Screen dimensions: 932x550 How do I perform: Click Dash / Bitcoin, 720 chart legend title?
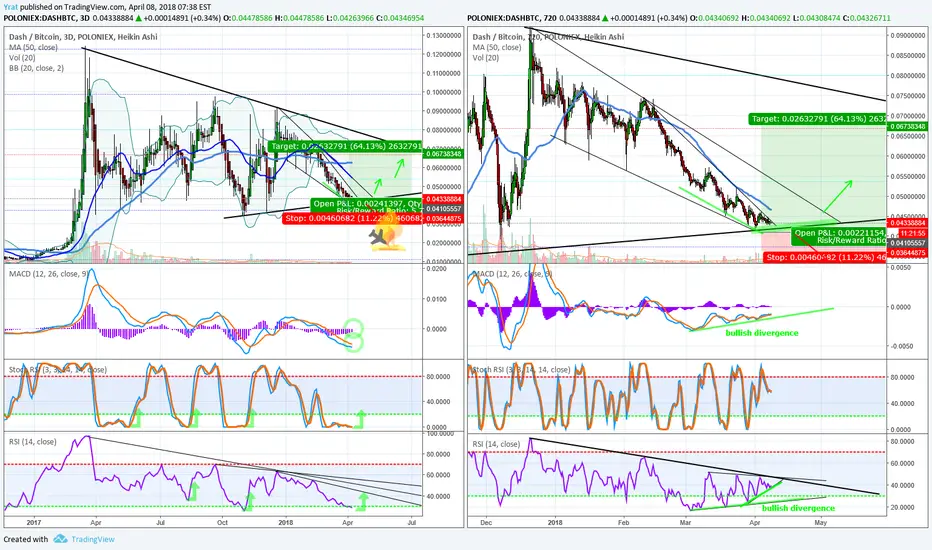click(x=548, y=37)
